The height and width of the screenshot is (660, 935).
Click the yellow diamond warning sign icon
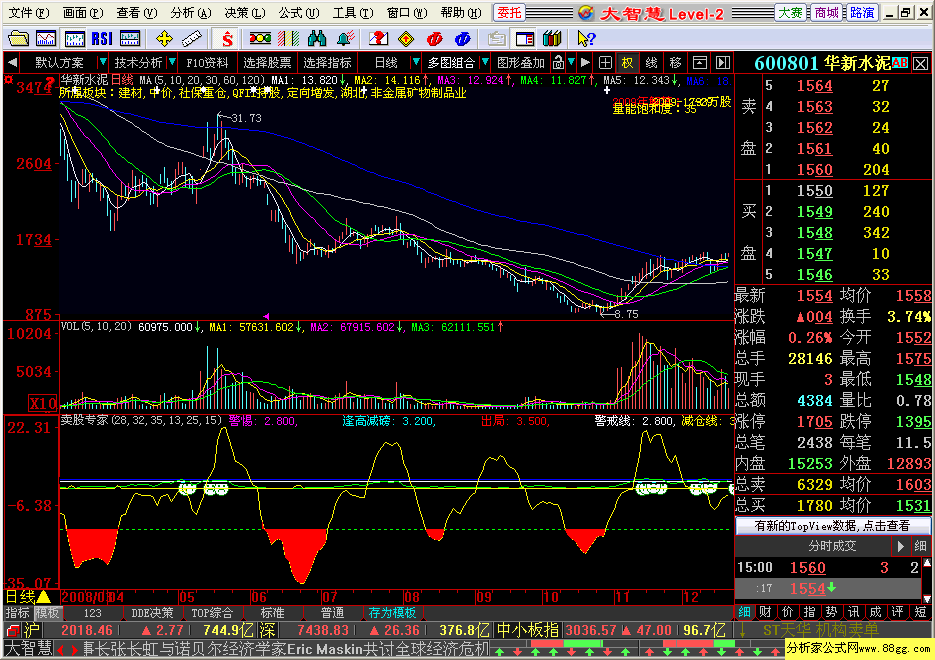406,39
